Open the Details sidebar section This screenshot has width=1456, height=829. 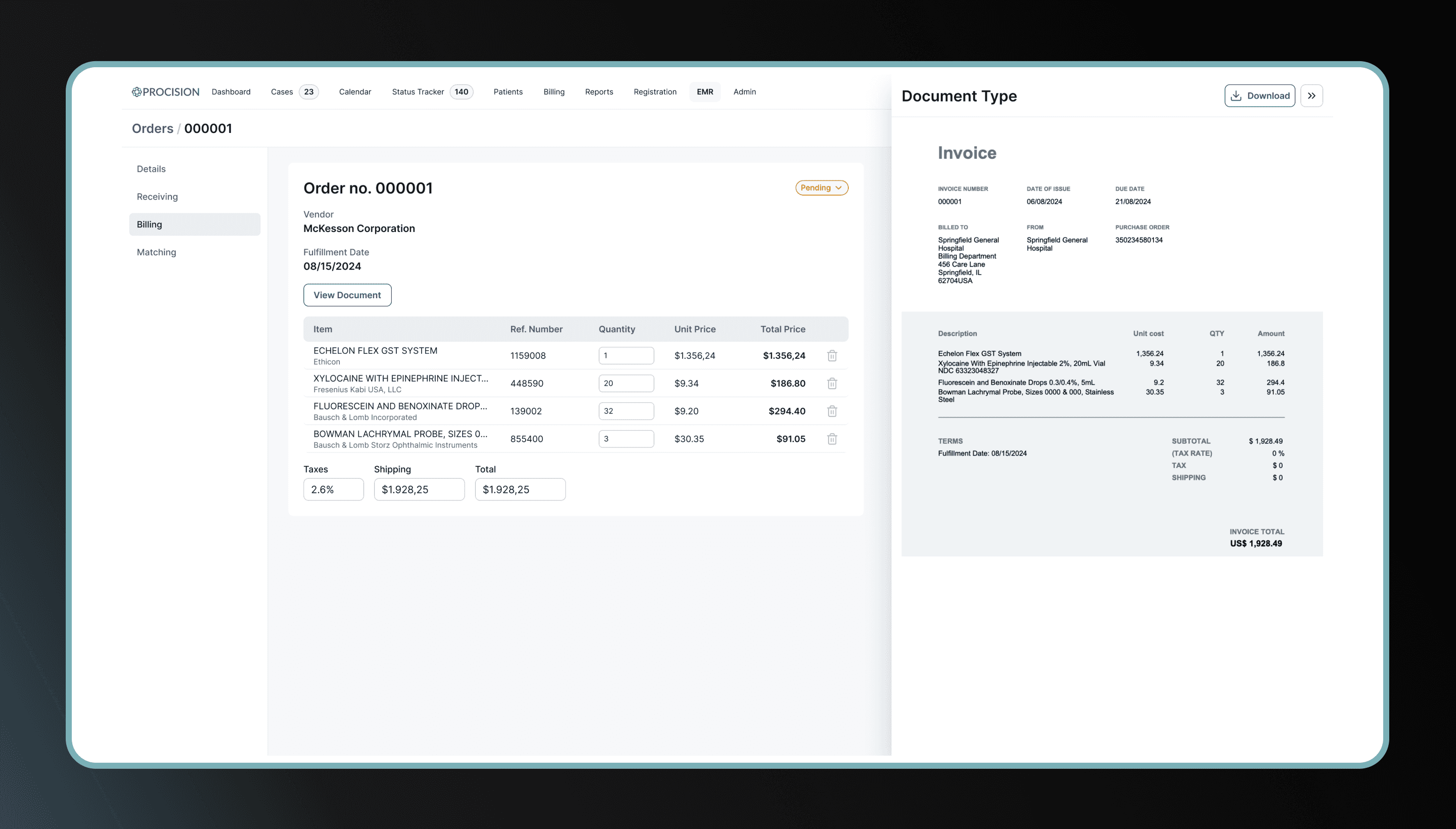coord(151,169)
